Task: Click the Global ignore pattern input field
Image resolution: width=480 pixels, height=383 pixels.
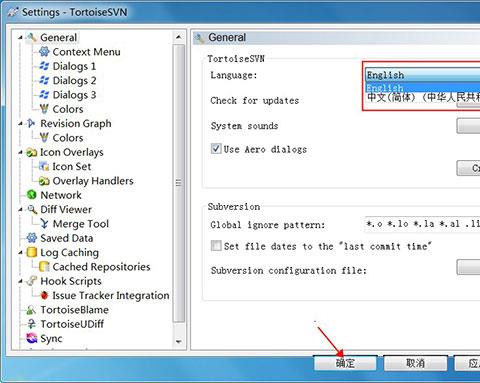Action: [x=422, y=224]
